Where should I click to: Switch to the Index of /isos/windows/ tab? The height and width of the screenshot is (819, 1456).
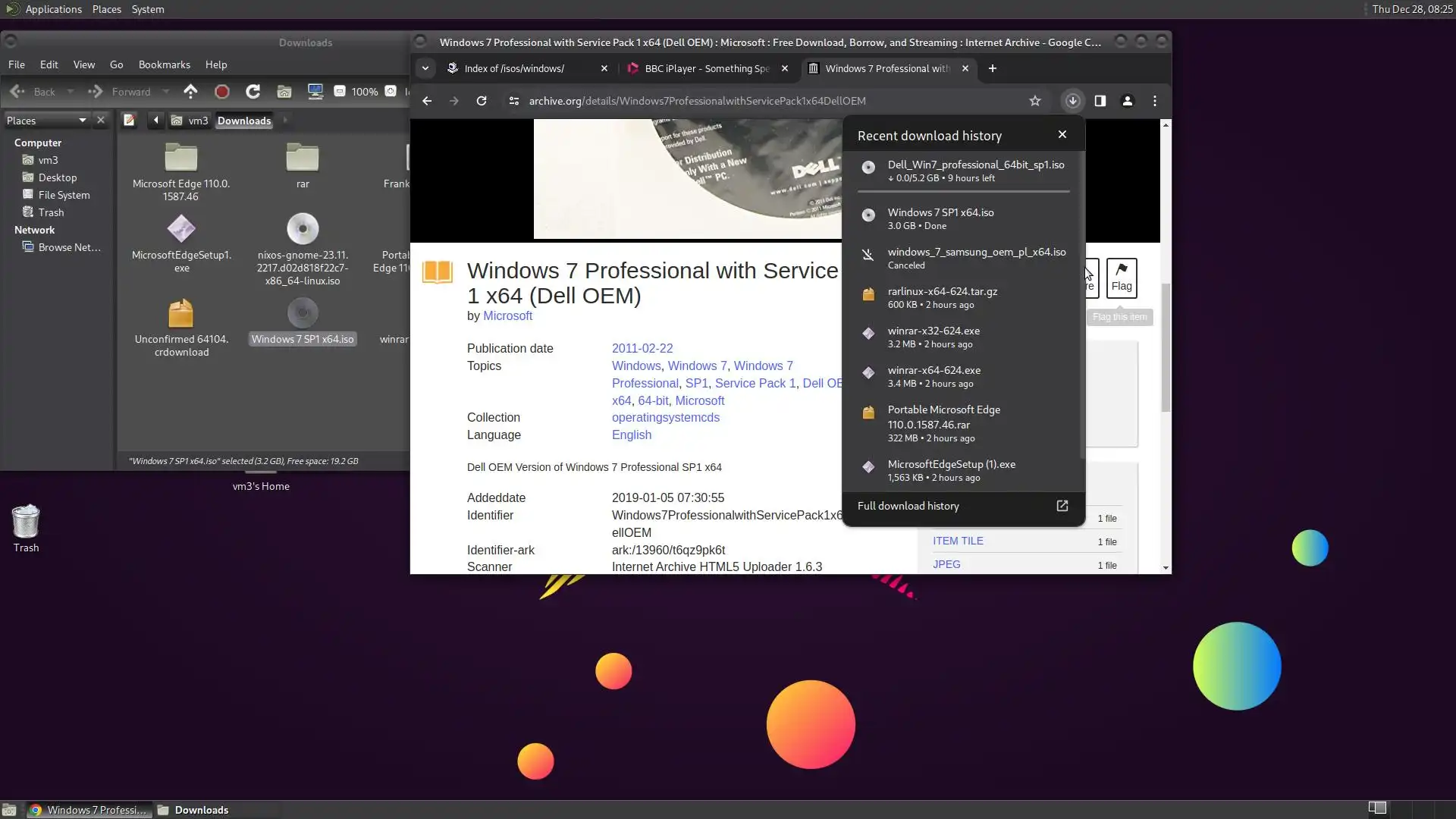[514, 68]
